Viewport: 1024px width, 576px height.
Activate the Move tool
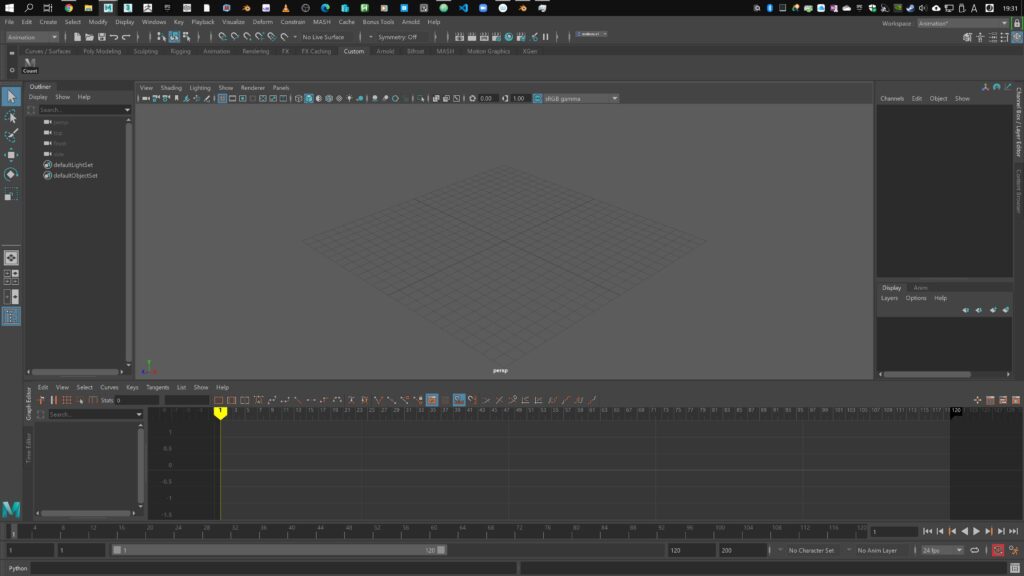click(x=11, y=155)
